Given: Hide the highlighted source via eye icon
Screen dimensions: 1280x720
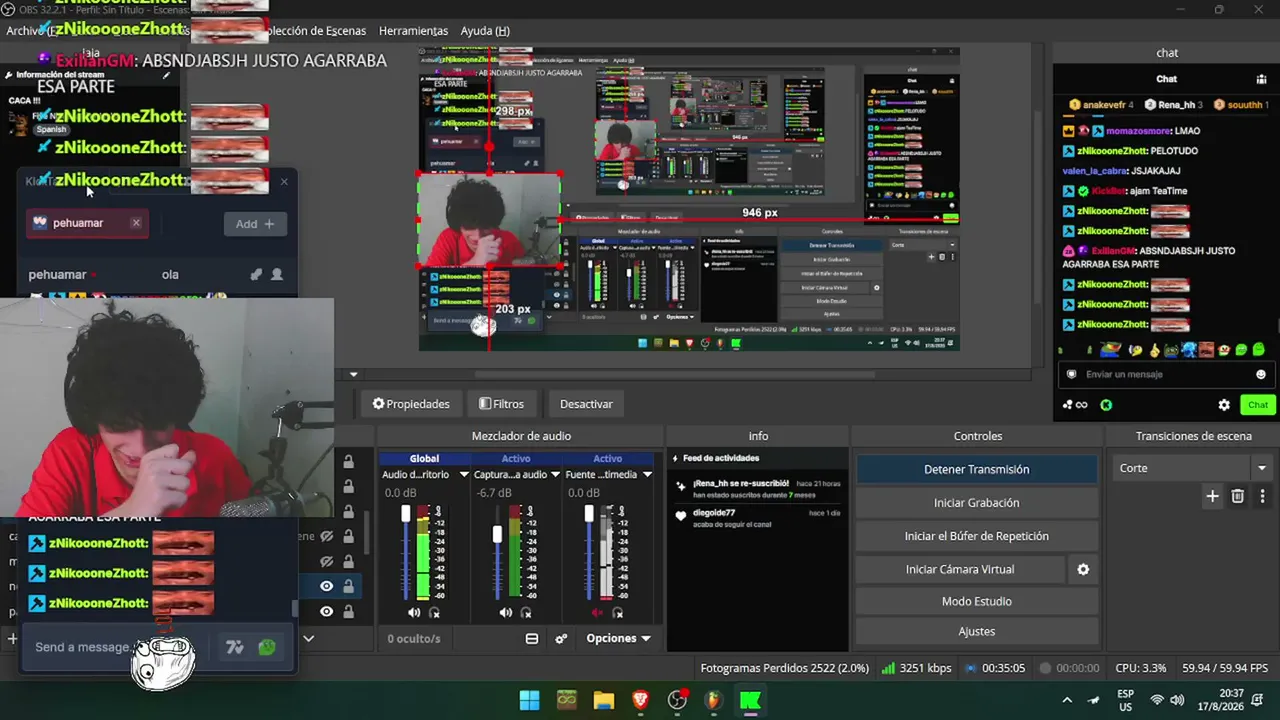Looking at the screenshot, I should [326, 586].
